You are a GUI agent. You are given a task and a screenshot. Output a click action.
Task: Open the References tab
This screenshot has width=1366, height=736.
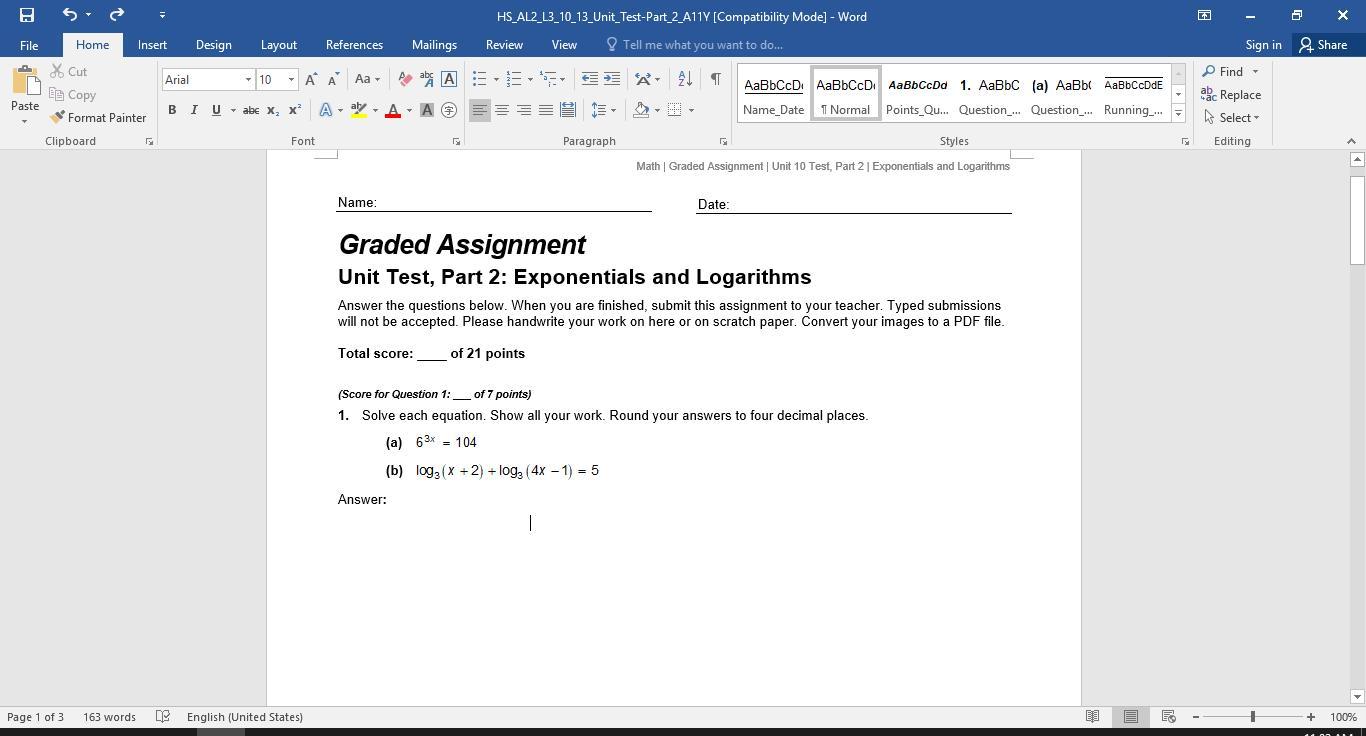tap(354, 45)
